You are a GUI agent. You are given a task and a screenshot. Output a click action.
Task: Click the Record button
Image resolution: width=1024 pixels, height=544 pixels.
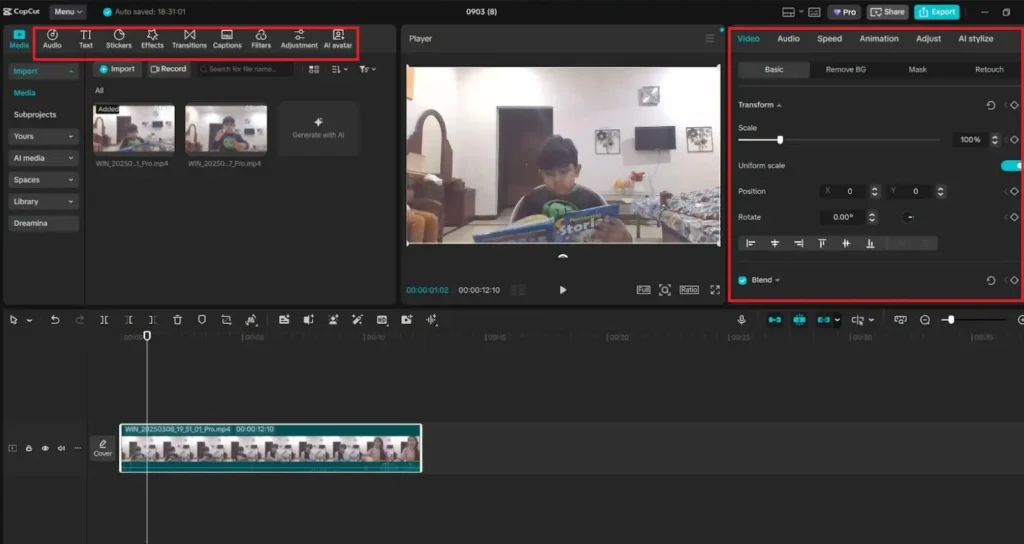[x=168, y=69]
